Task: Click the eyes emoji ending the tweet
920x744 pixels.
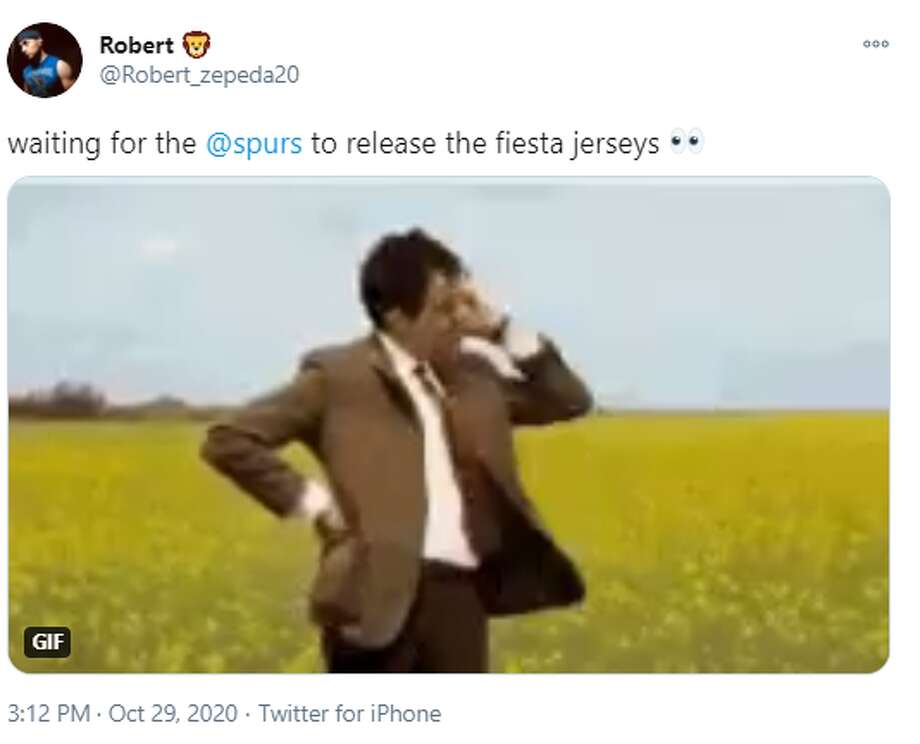Action: click(686, 143)
